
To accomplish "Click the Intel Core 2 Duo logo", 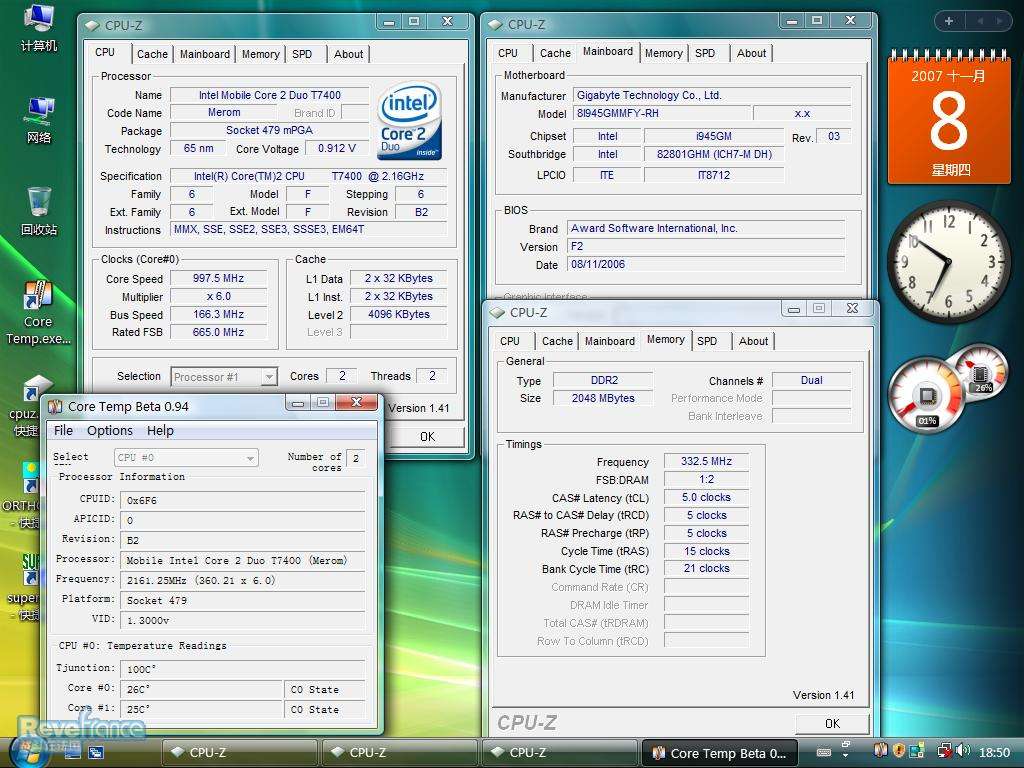I will [410, 122].
